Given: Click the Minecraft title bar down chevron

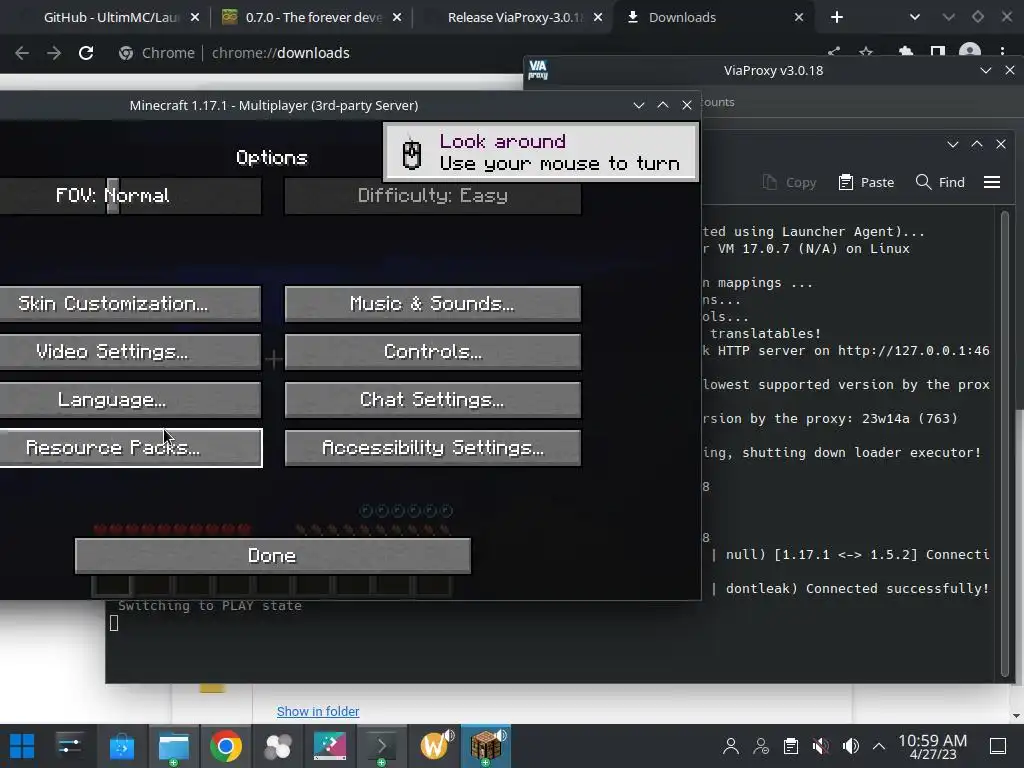Looking at the screenshot, I should point(639,105).
